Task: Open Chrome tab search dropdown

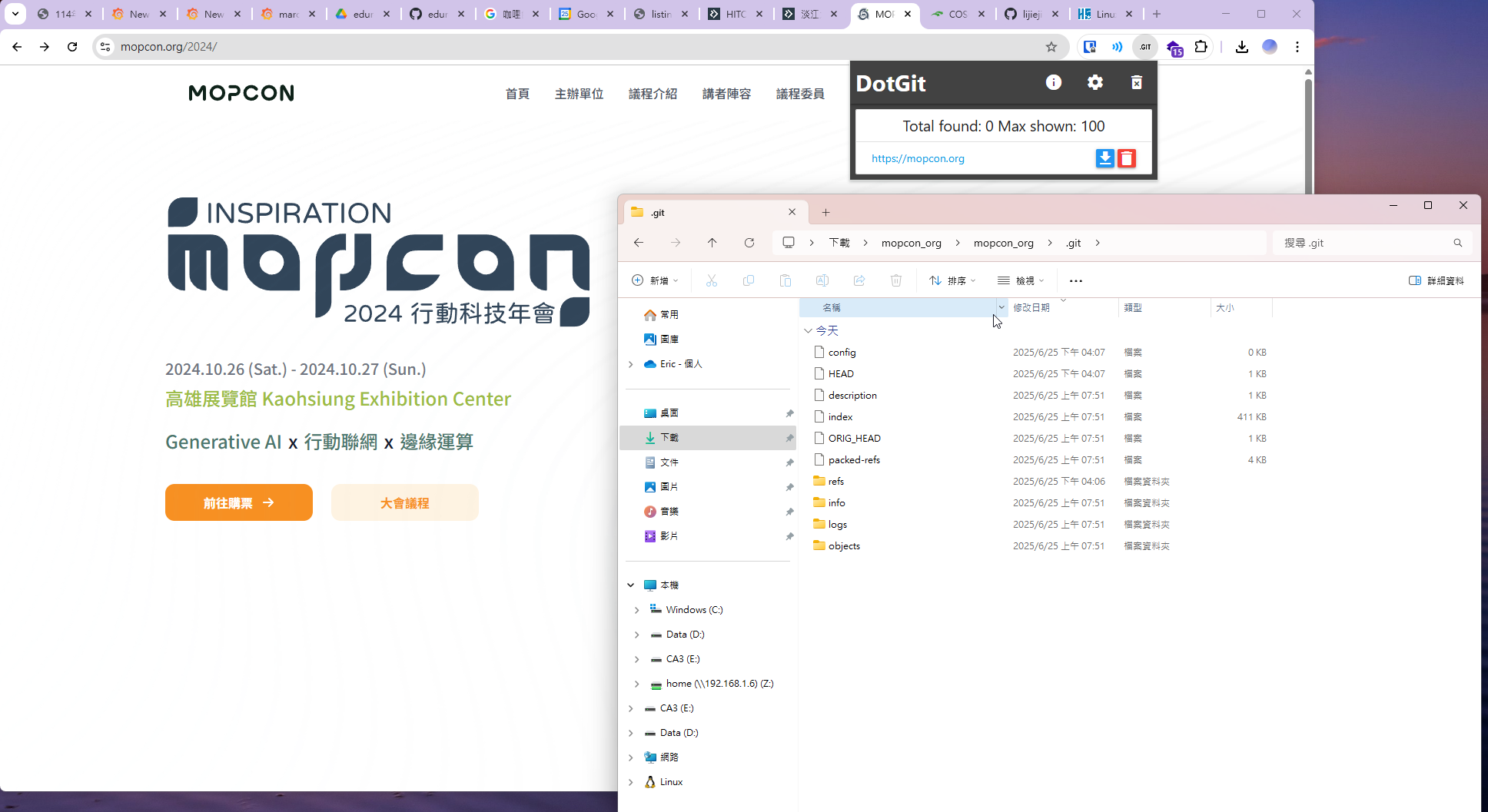Action: click(15, 14)
